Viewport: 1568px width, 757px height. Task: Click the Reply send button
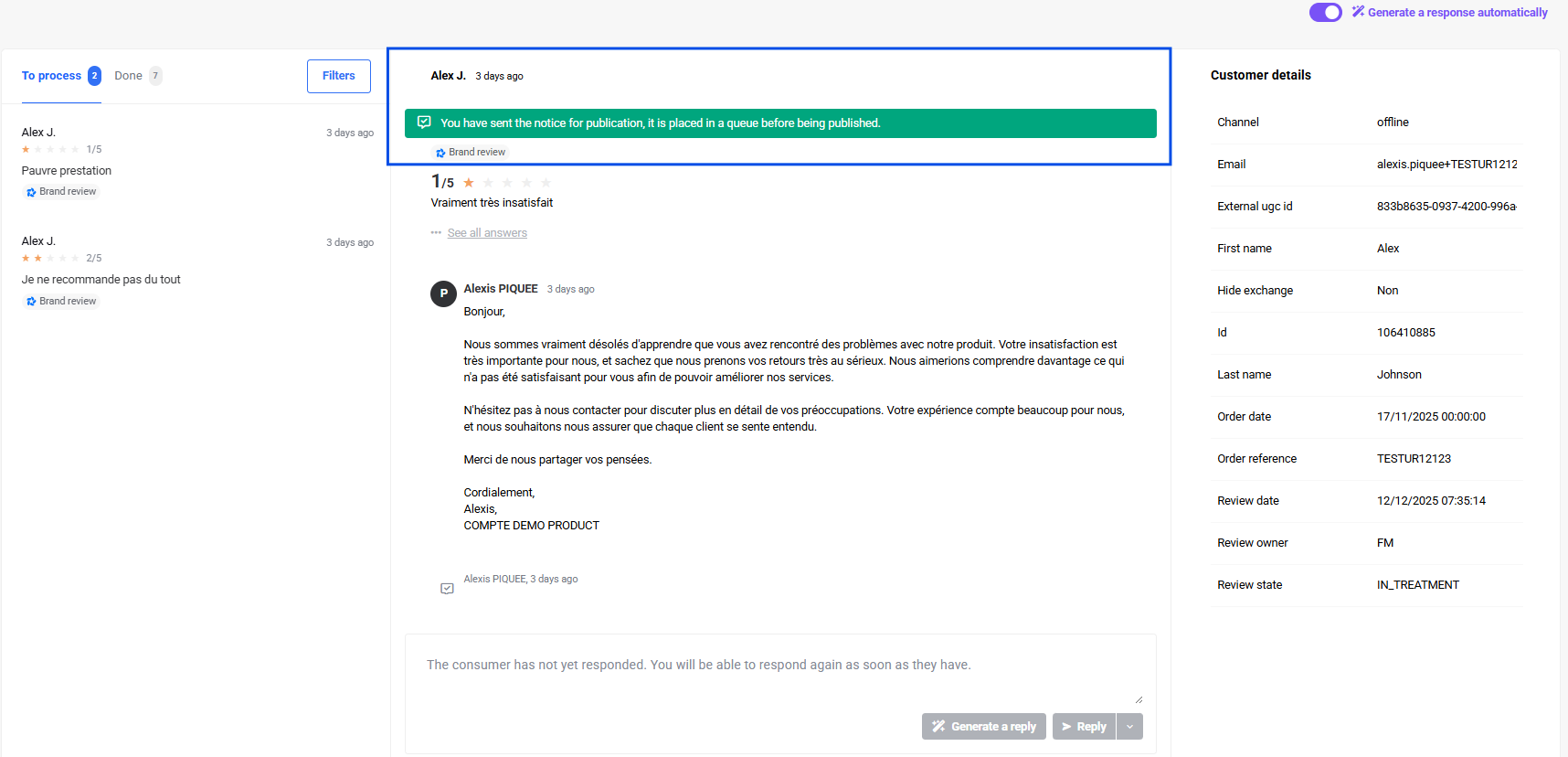point(1084,727)
